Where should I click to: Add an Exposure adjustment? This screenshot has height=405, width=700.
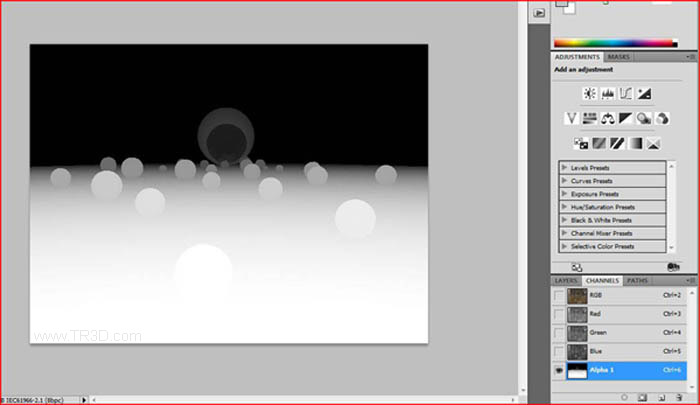pos(644,94)
